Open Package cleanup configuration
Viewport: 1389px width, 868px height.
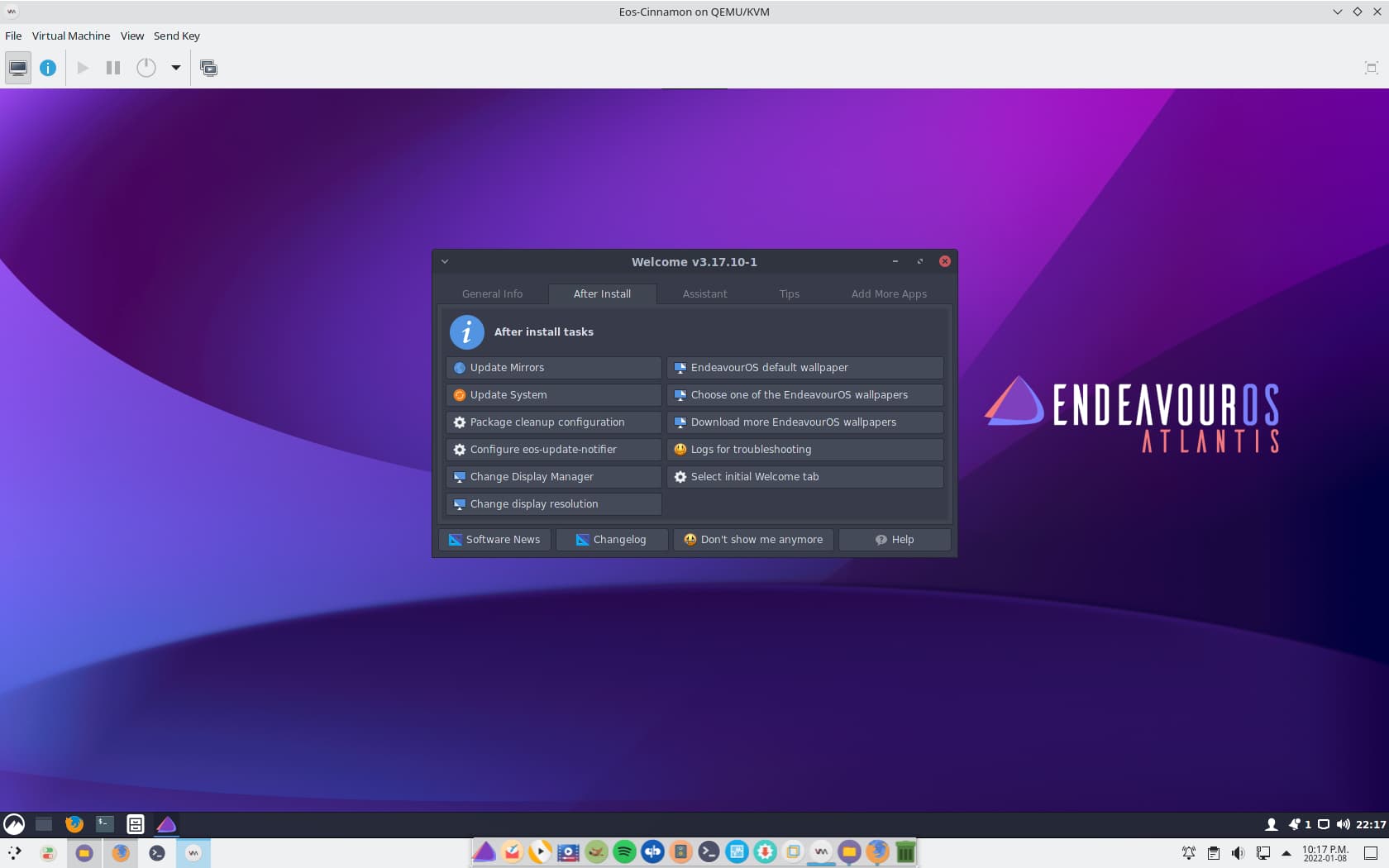(554, 422)
